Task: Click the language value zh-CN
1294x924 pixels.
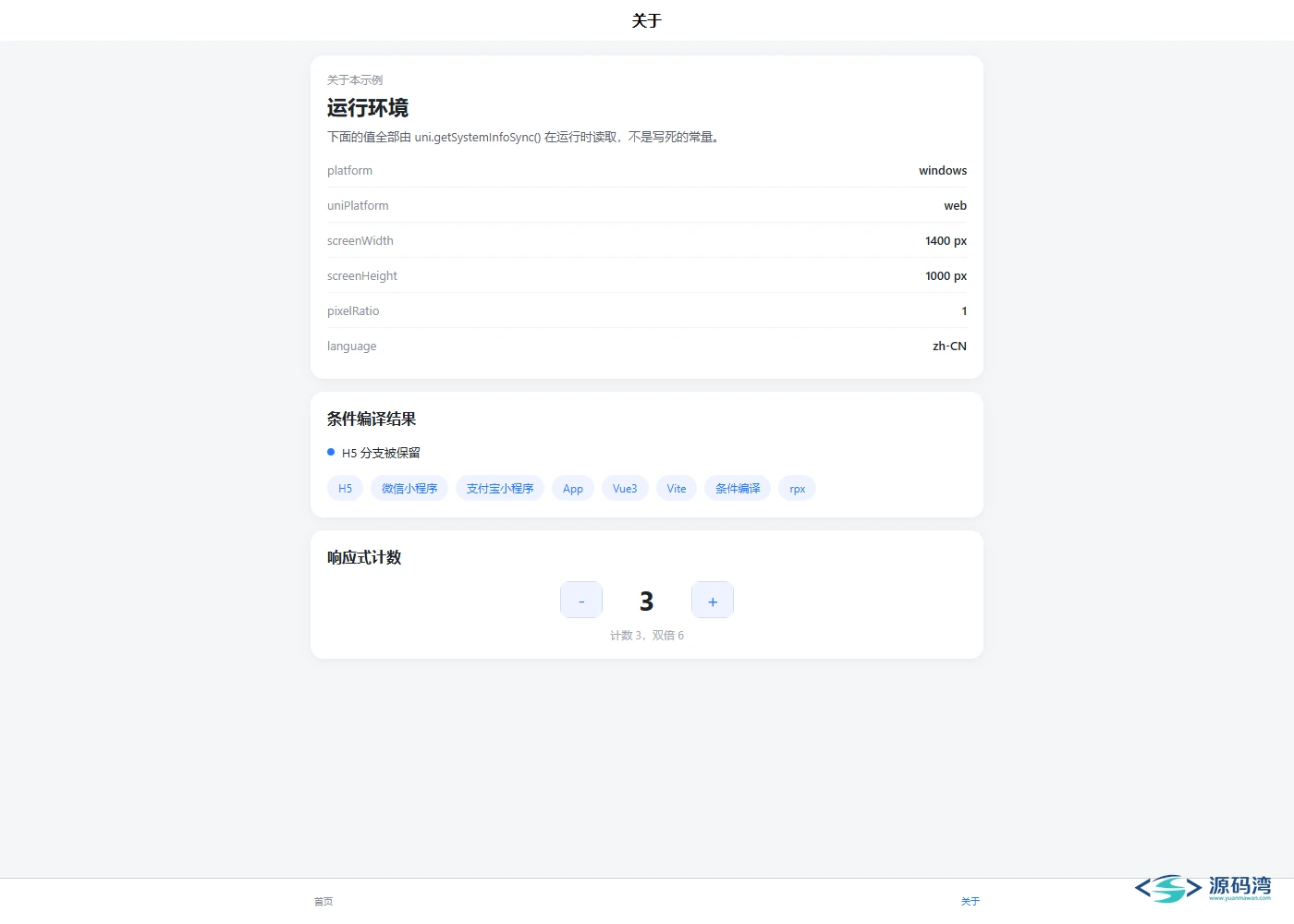Action: point(949,346)
